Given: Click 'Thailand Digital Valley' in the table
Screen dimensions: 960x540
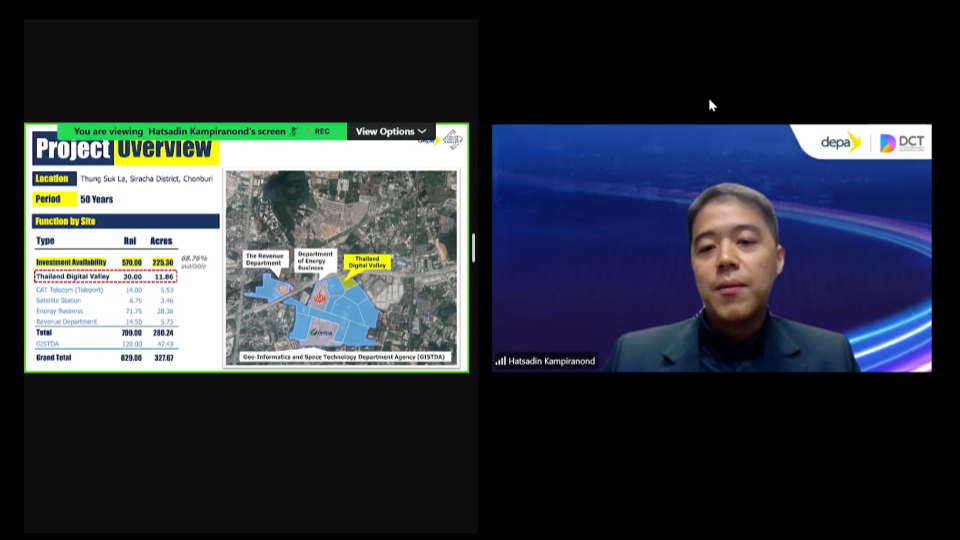Looking at the screenshot, I should click(73, 277).
